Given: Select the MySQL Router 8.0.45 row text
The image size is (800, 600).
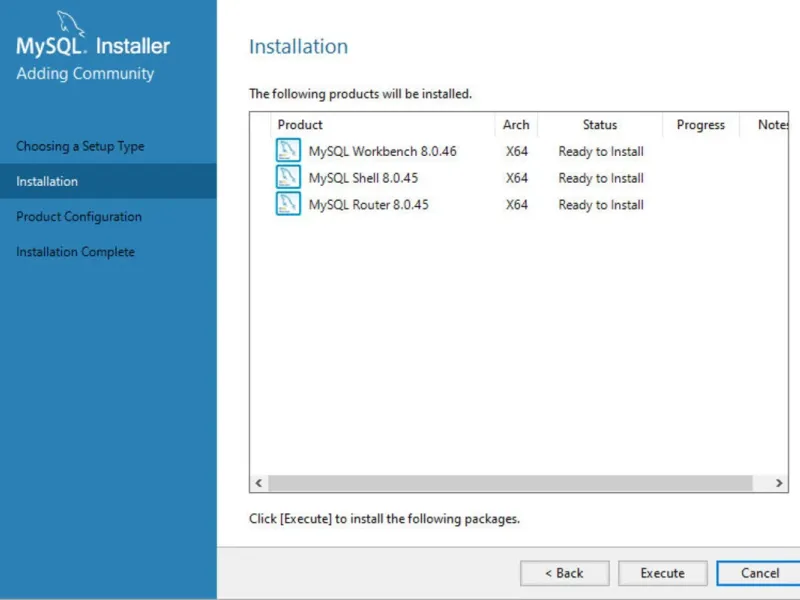Looking at the screenshot, I should 368,205.
